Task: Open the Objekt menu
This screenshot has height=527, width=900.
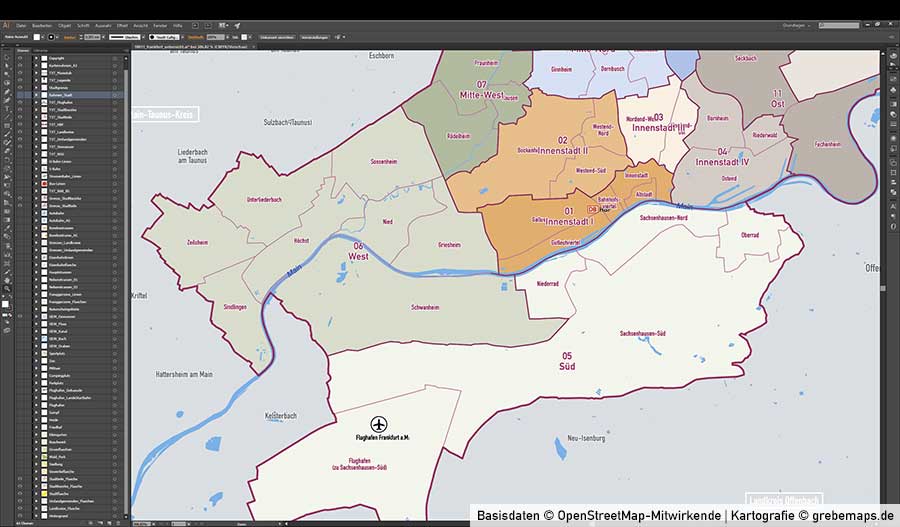Action: [x=64, y=25]
